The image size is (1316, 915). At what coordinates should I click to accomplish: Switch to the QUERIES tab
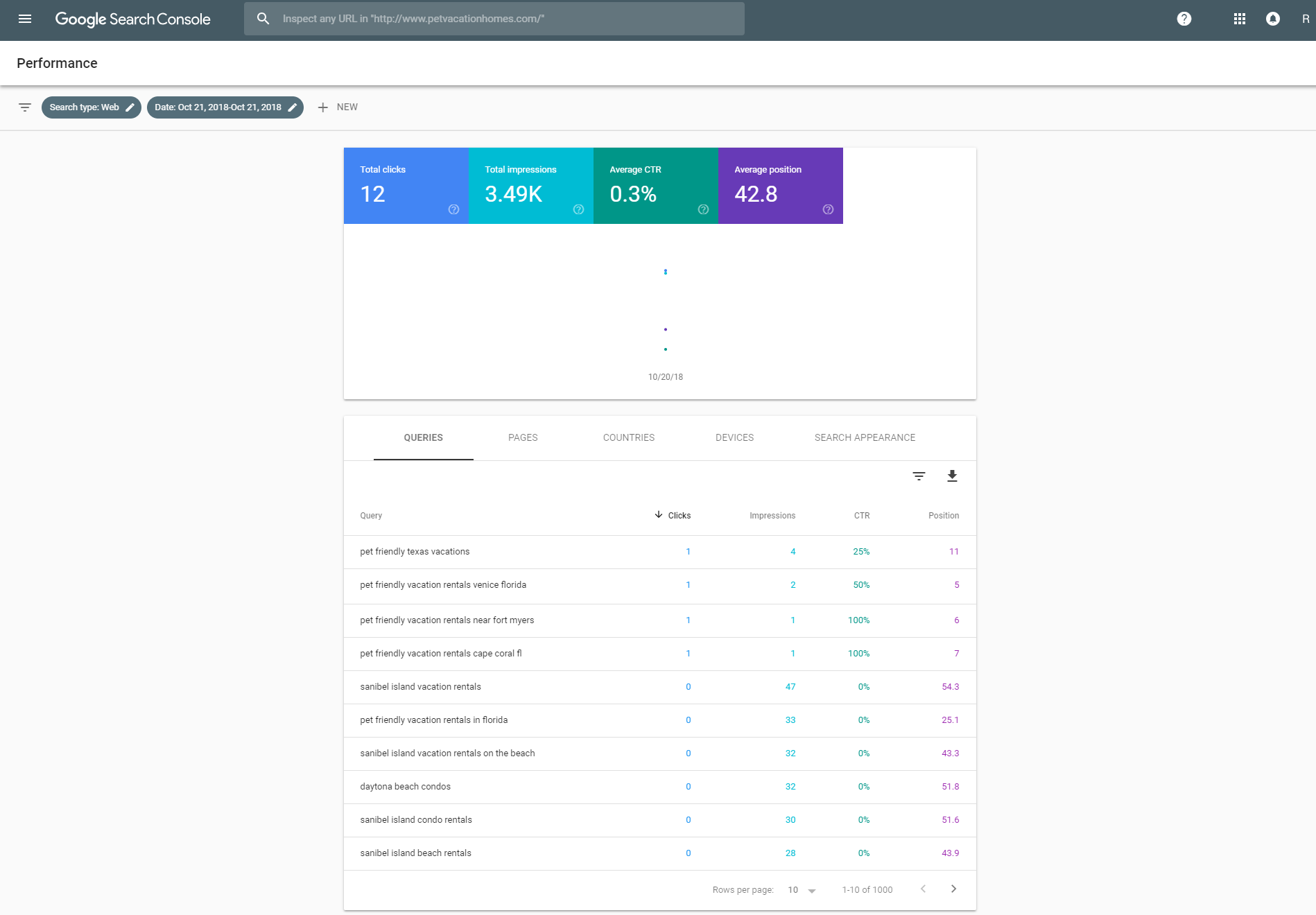coord(424,438)
